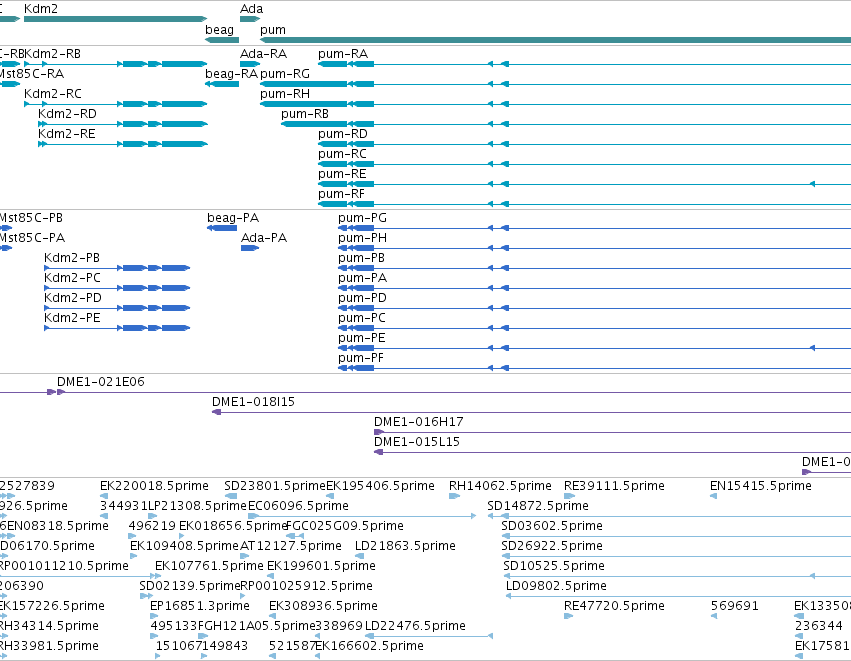The height and width of the screenshot is (661, 851).
Task: Click the pum-PH protein label
Action: coord(363,238)
